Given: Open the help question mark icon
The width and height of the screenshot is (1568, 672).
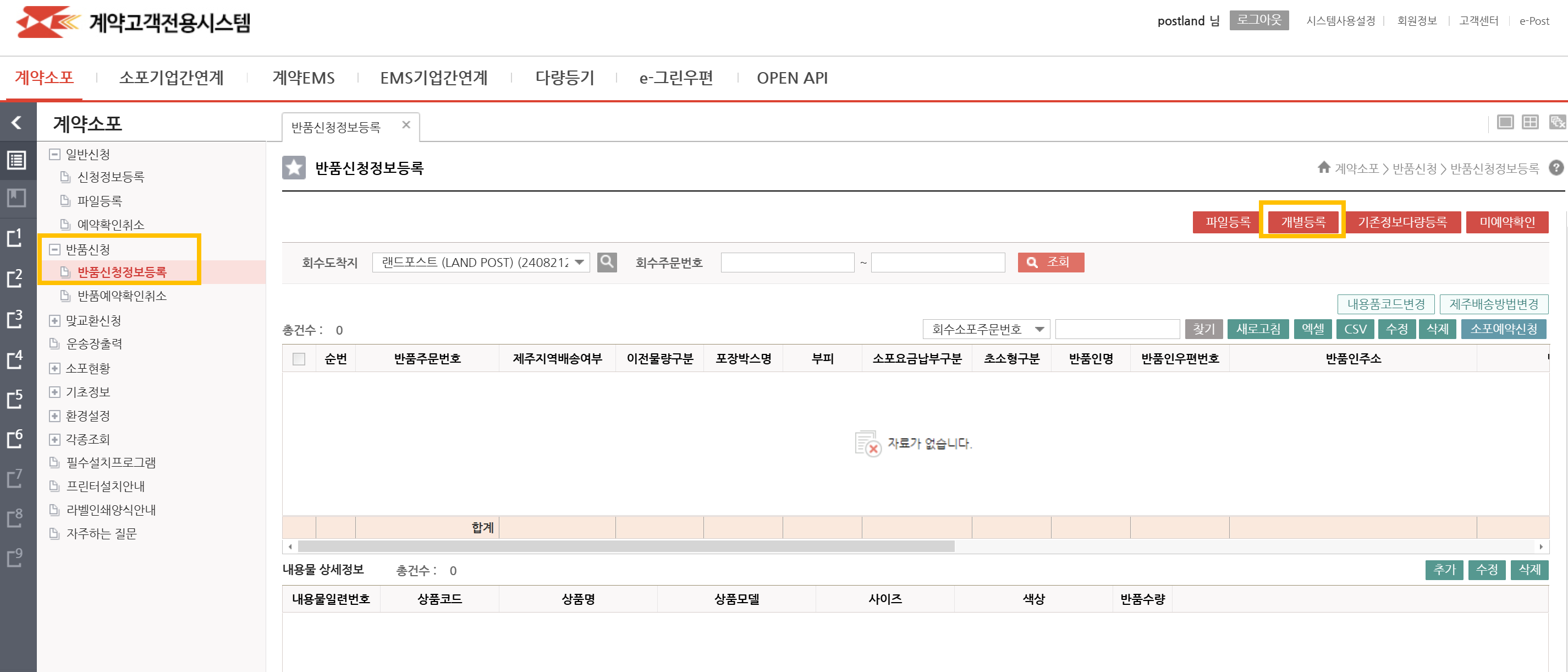Looking at the screenshot, I should [x=1555, y=167].
